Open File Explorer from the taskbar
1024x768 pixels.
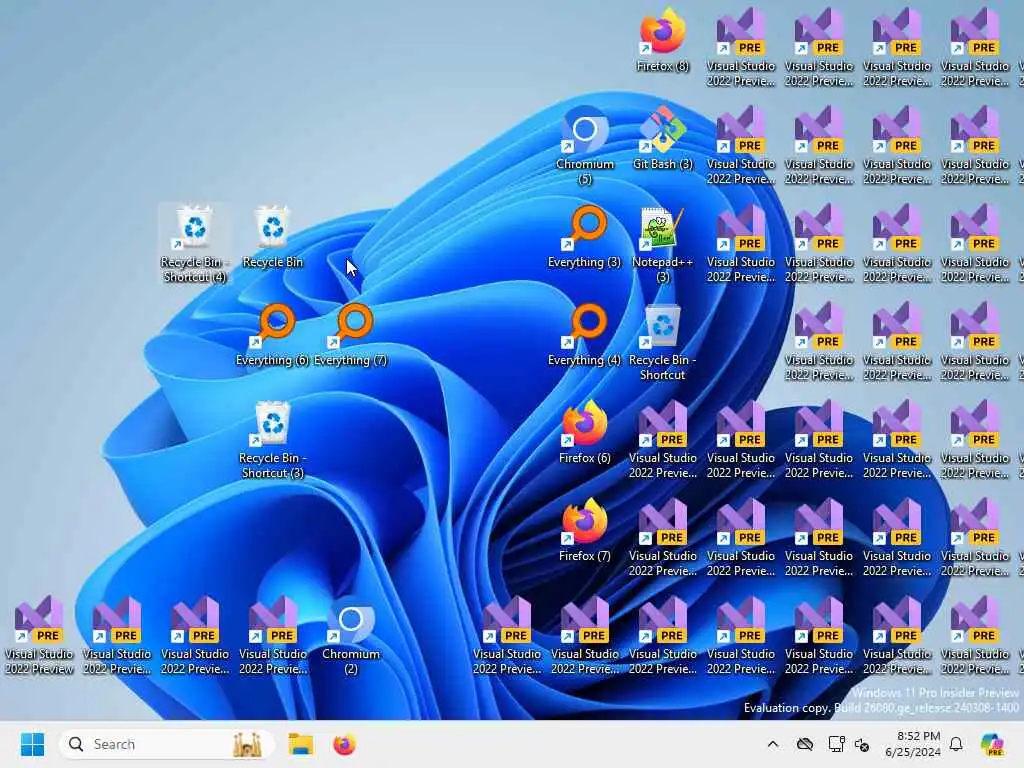pos(301,744)
